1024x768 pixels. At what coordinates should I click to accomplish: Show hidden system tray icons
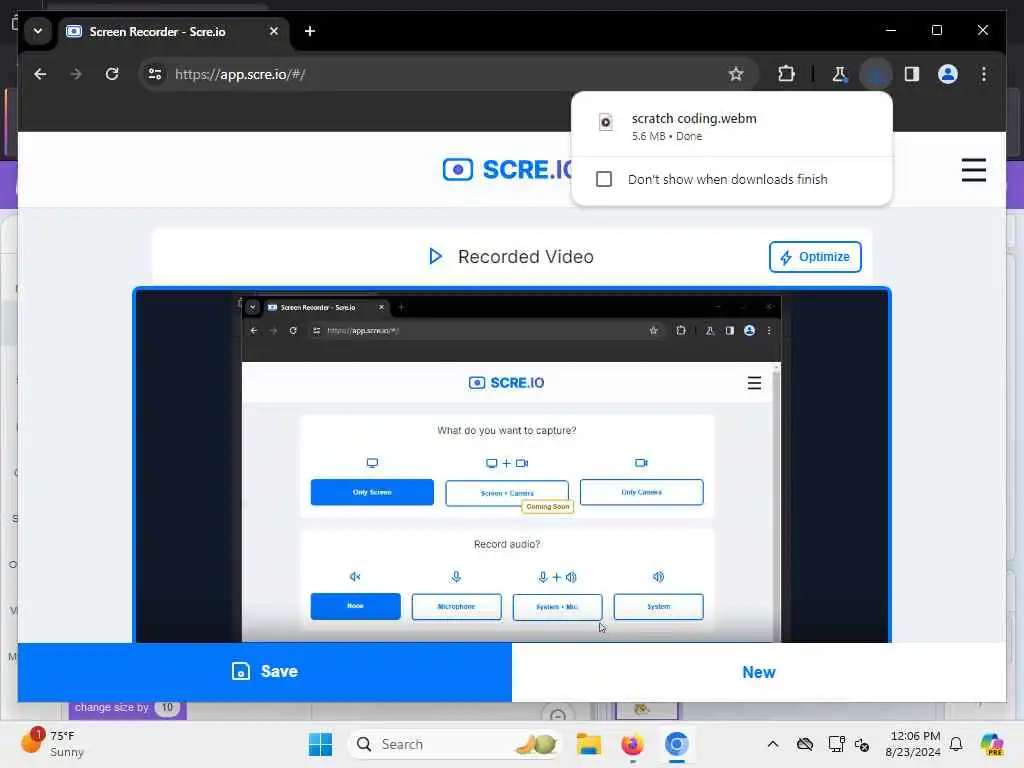pos(773,744)
